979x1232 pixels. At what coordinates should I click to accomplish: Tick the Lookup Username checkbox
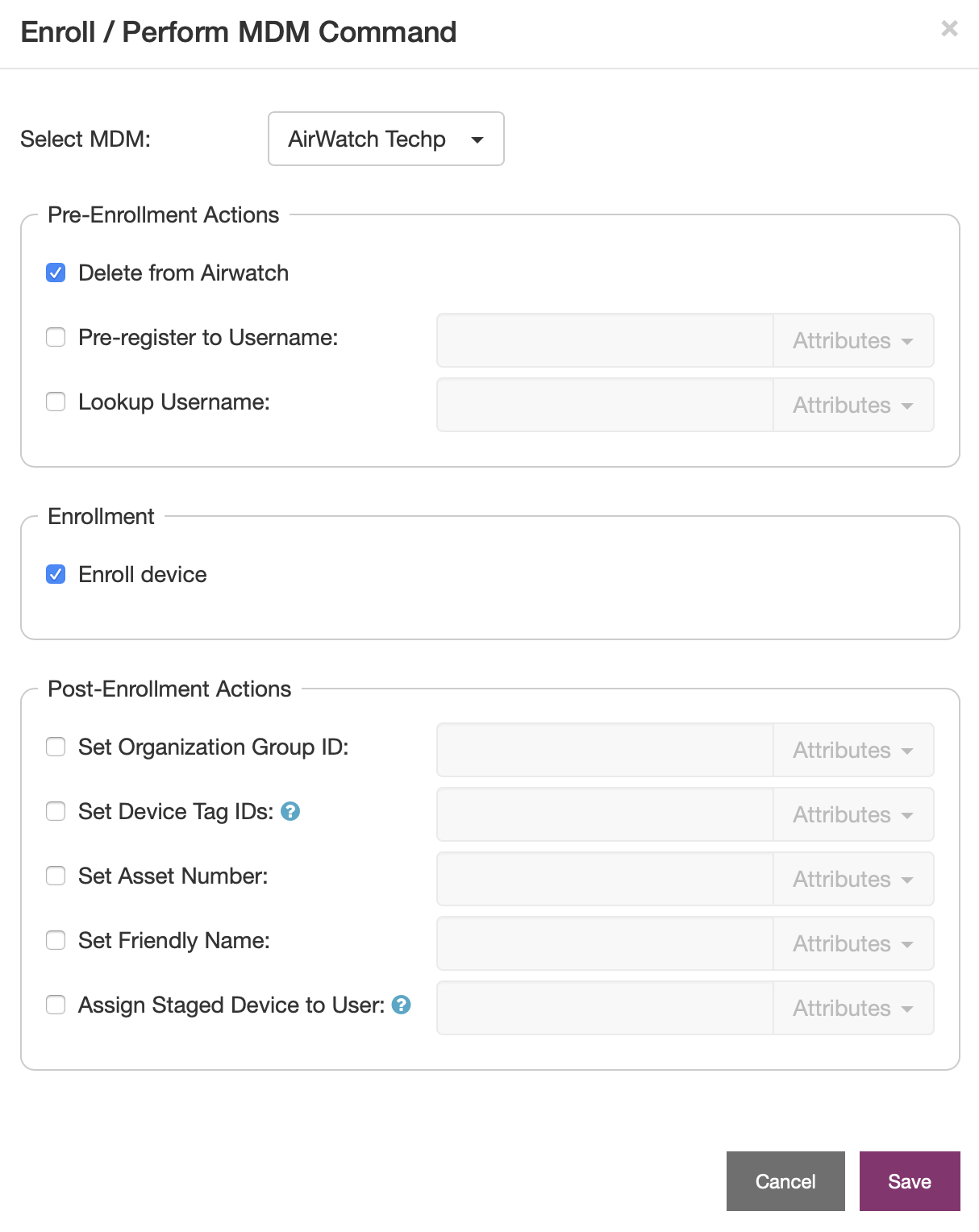(x=56, y=402)
